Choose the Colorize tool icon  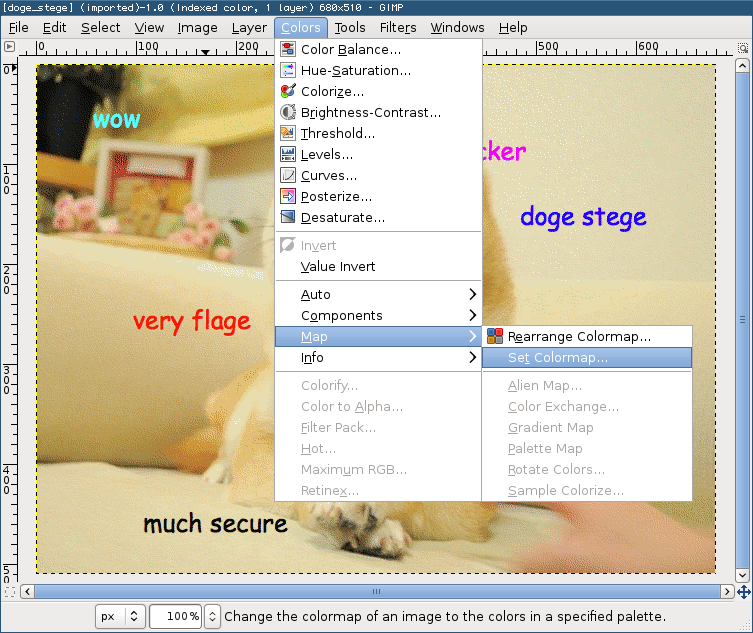point(288,91)
